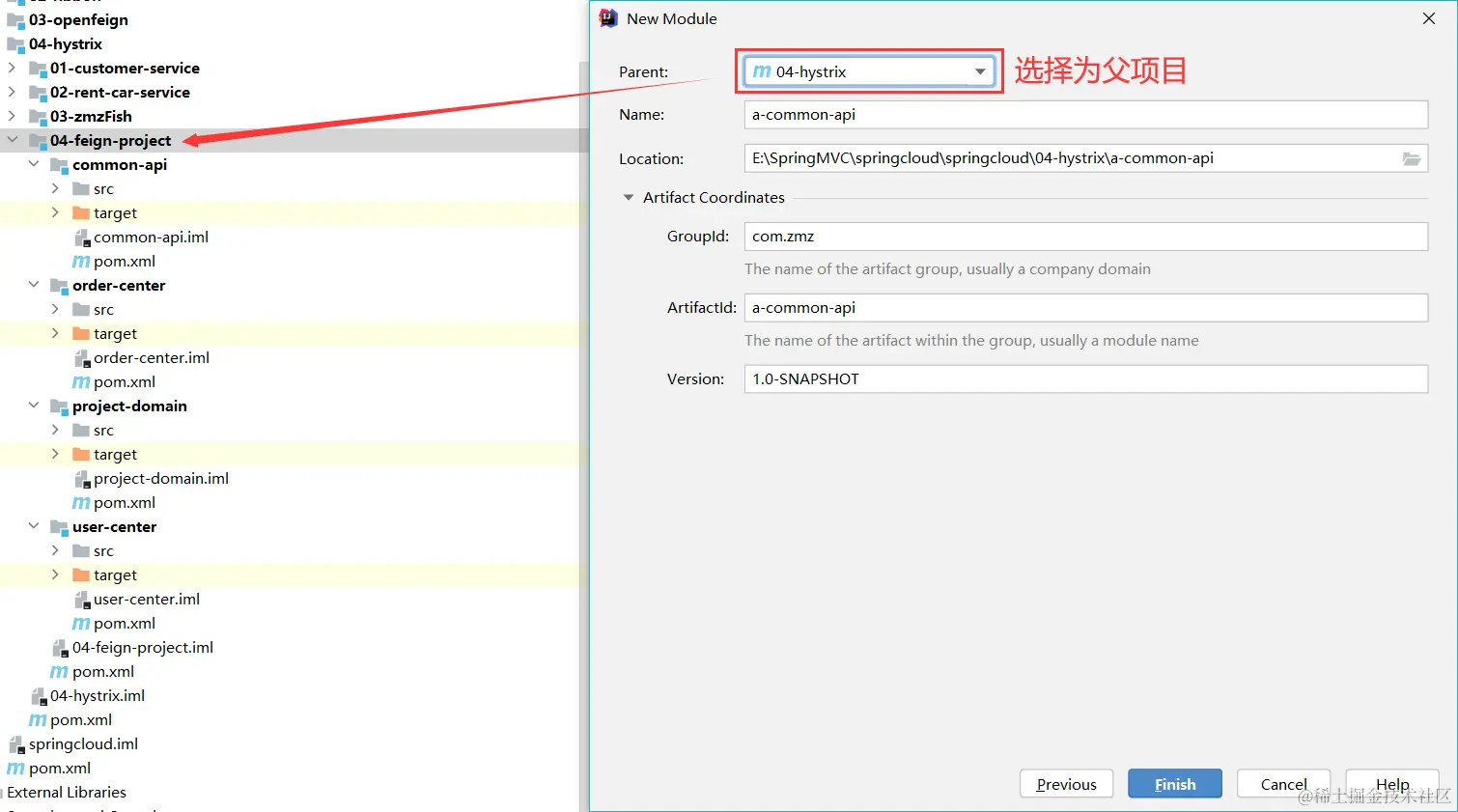Click Maven icon of user-center pom.xml

tap(81, 624)
